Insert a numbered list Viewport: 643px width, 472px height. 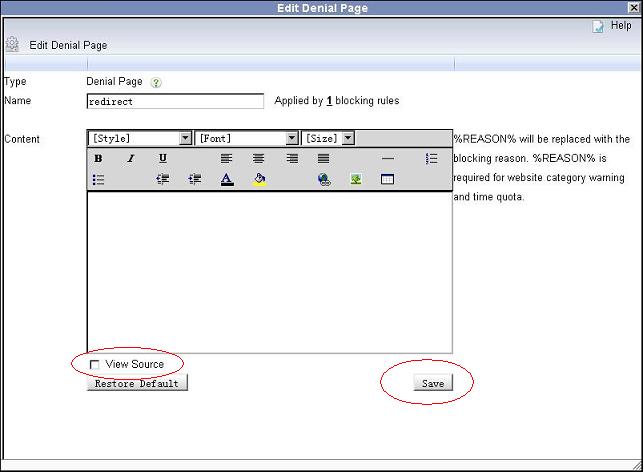pos(431,158)
